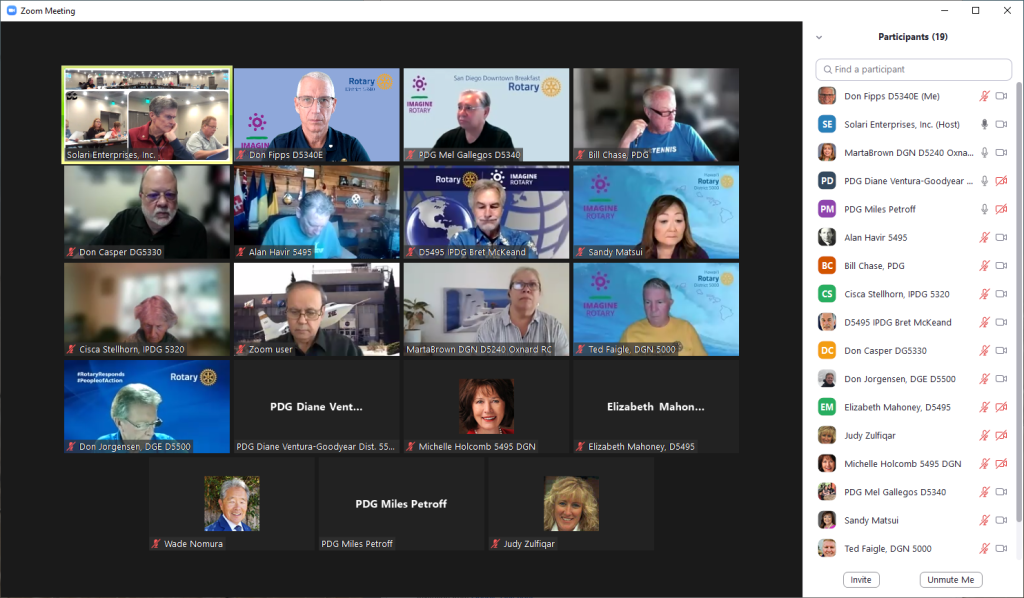Click the disabled camera icon for PDG Diane Ventura-Goodyear
The width and height of the screenshot is (1024, 598).
[x=1001, y=181]
